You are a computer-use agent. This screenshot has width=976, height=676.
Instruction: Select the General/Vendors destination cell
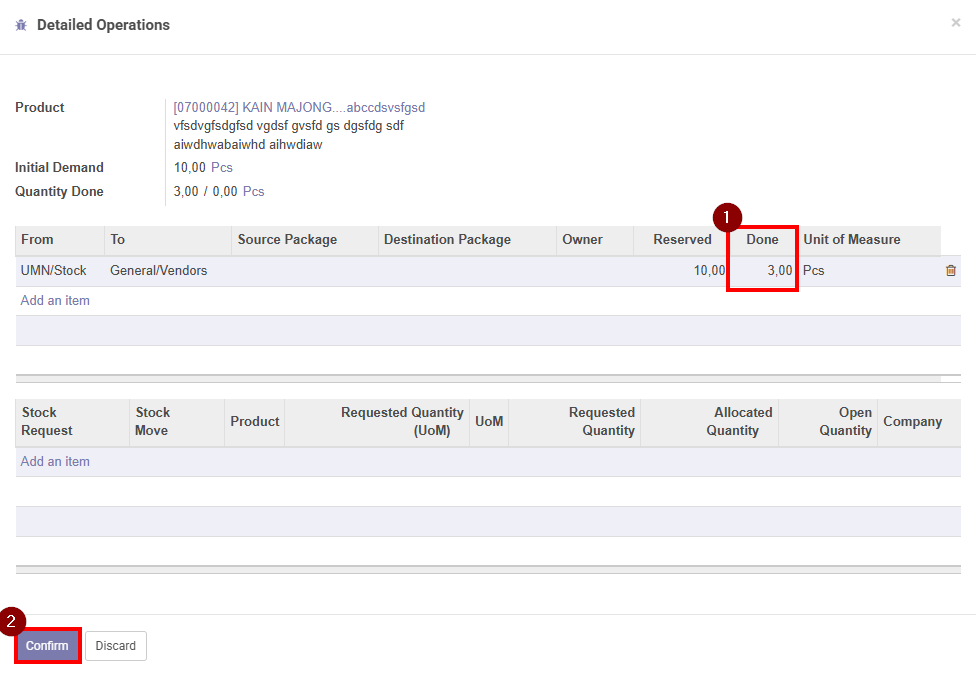pos(159,271)
